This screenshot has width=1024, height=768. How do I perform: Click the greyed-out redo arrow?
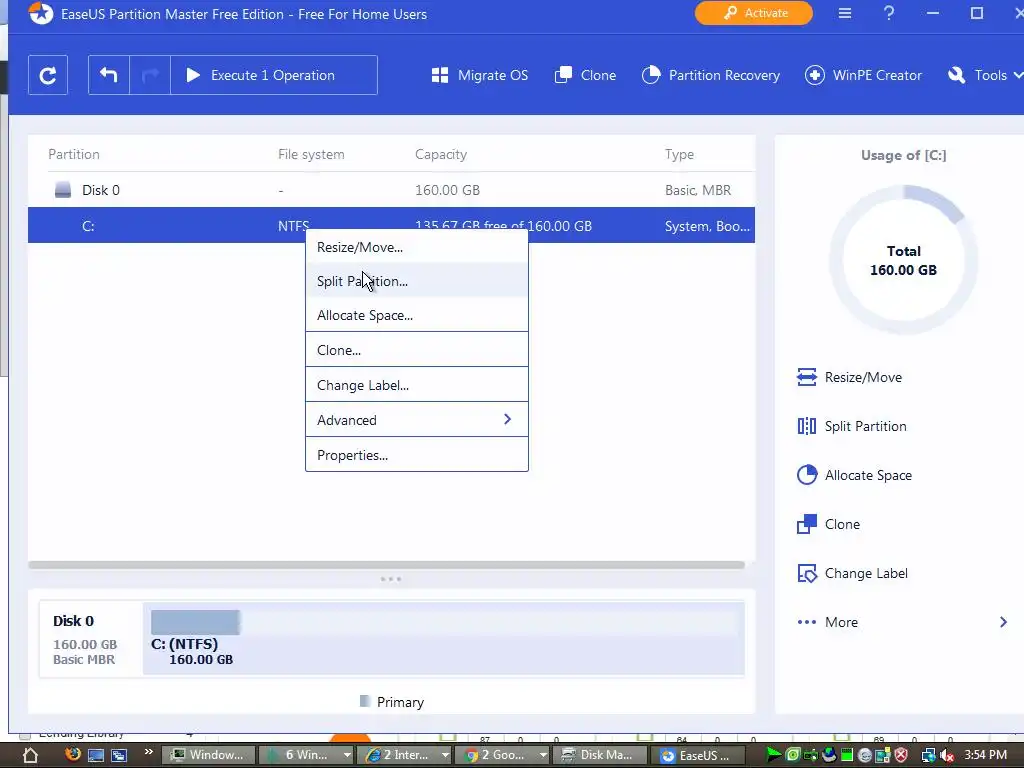(150, 75)
